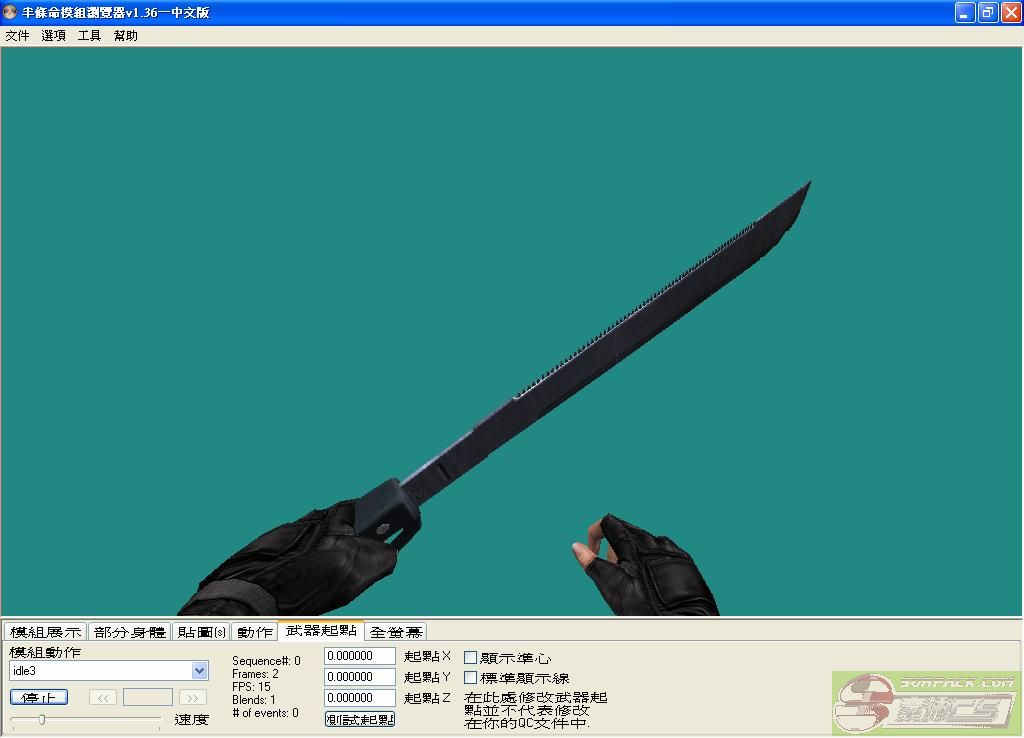
Task: Enable the 顯示準心 checkbox
Action: click(x=471, y=658)
